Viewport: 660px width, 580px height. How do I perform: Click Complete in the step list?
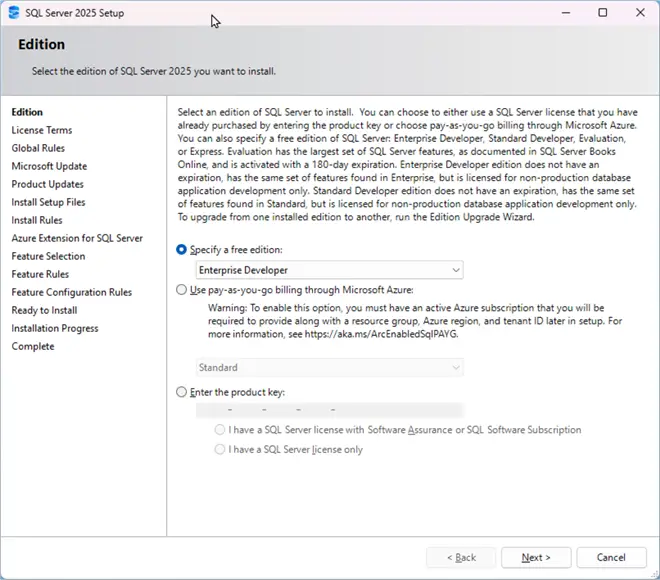coord(33,346)
